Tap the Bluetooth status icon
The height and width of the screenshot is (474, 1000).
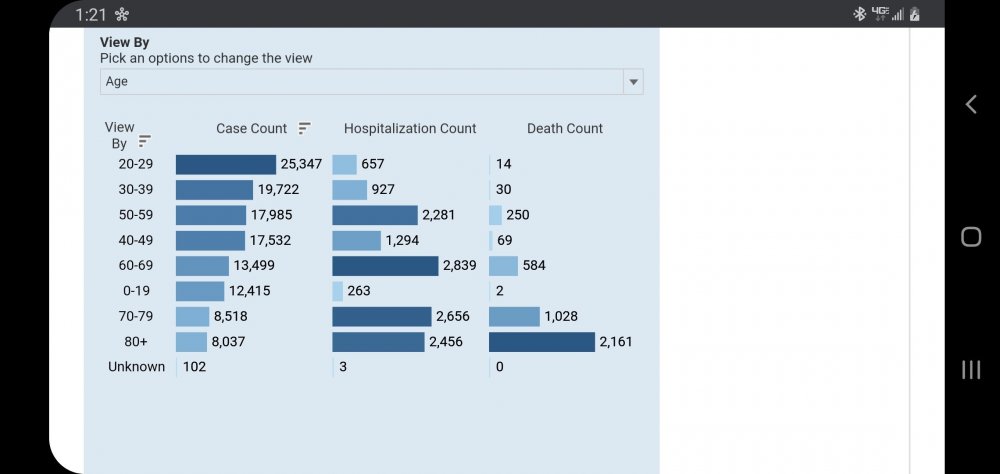point(859,13)
